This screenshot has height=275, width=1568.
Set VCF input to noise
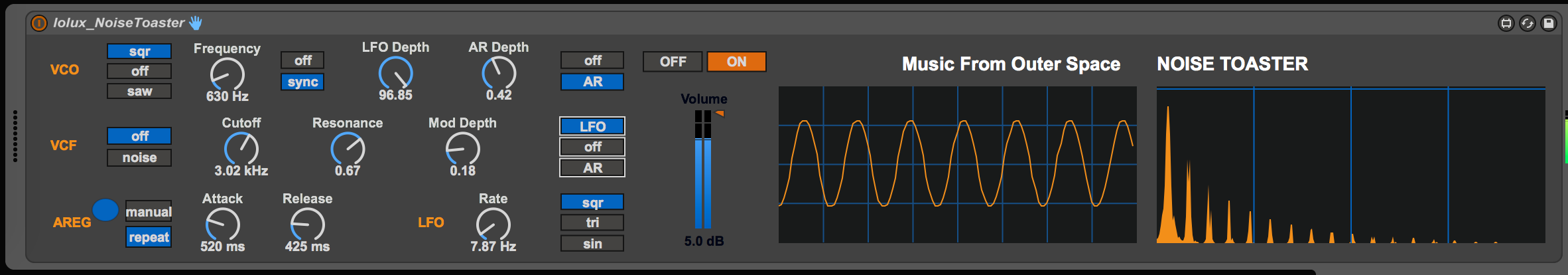[x=139, y=157]
